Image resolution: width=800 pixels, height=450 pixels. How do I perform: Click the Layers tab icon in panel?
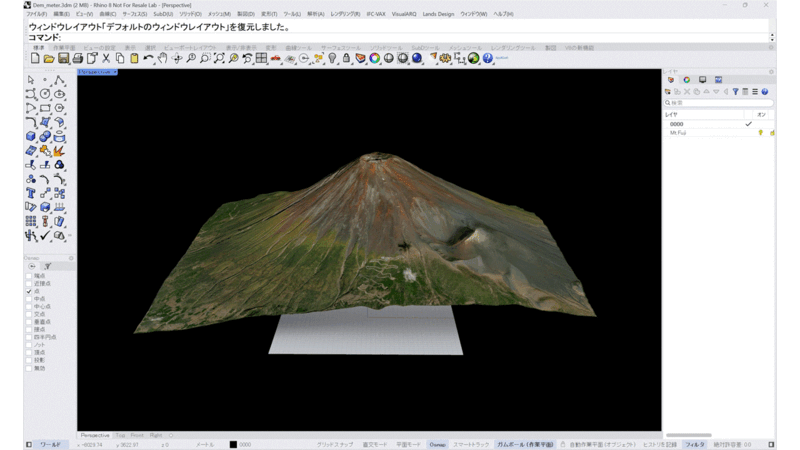click(671, 80)
